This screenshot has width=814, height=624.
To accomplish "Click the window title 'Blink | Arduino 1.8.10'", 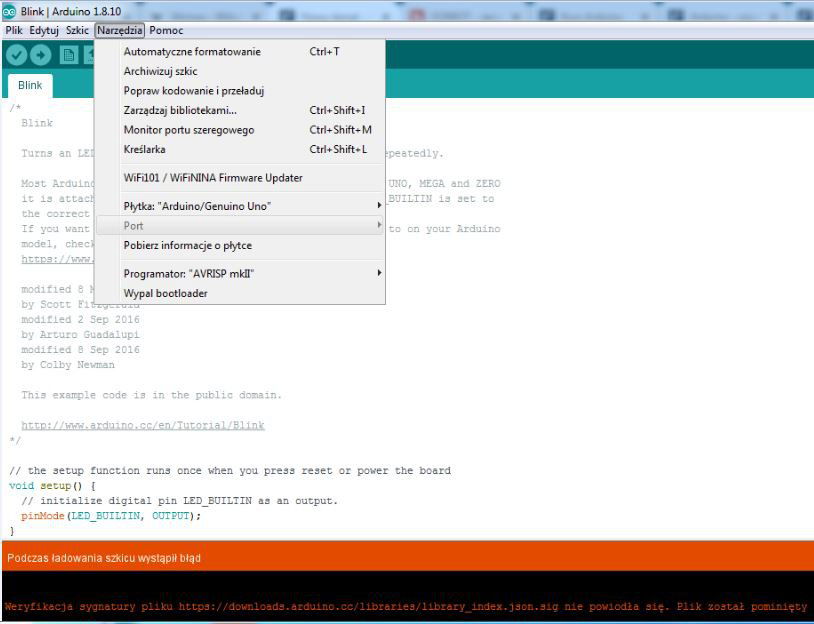I will tap(71, 11).
